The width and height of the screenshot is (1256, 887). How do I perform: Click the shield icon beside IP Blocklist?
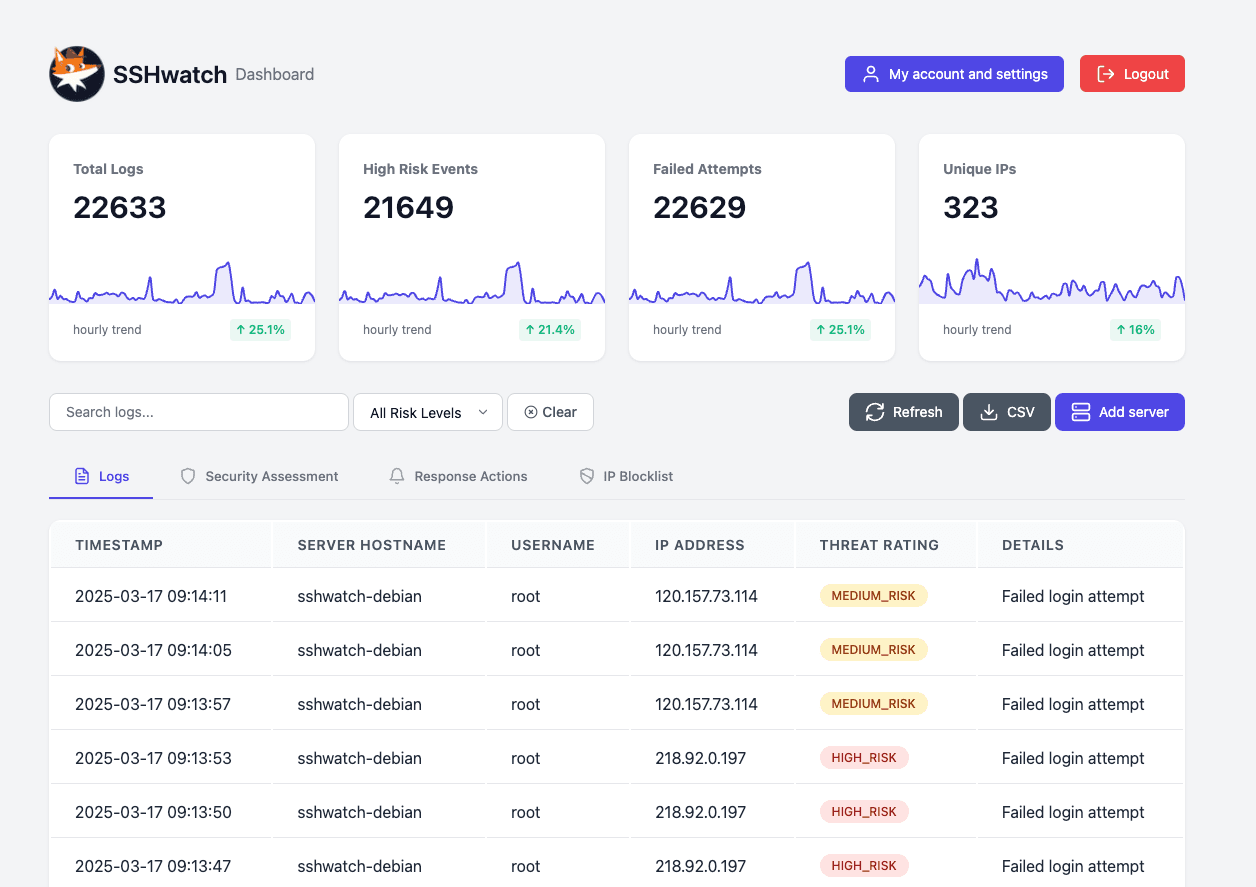[x=587, y=477]
